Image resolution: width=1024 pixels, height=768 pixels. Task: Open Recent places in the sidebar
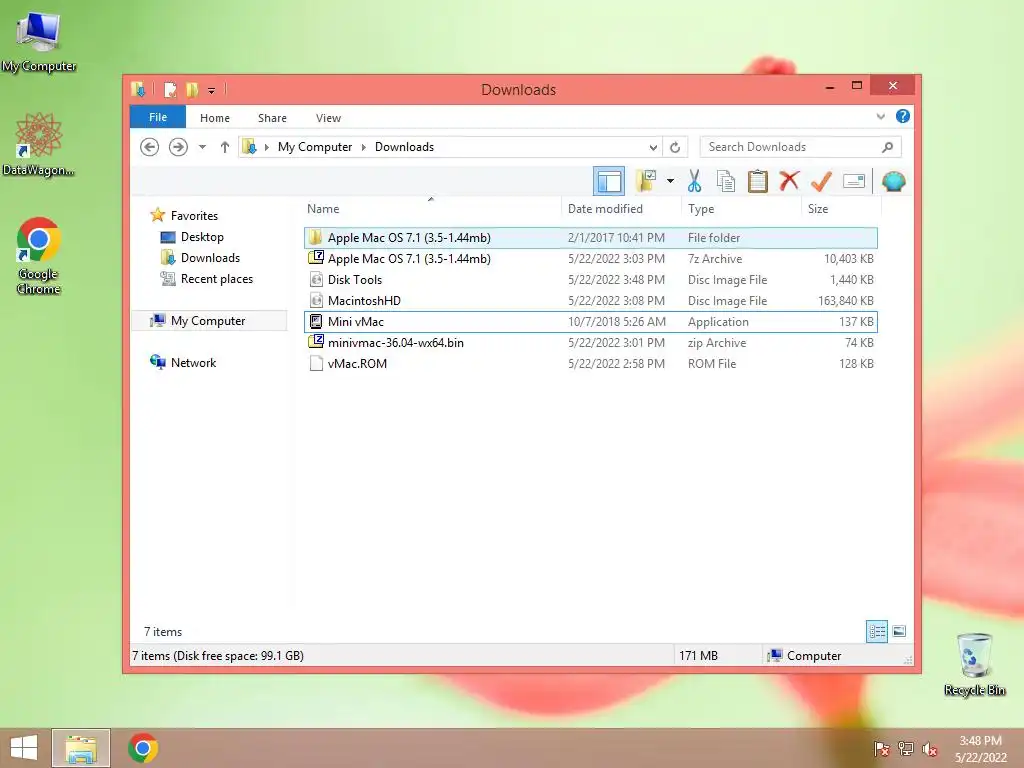tap(217, 279)
